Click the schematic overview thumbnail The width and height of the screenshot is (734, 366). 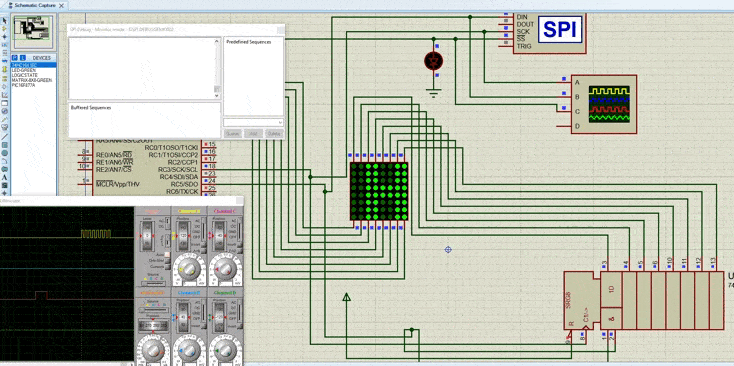point(33,31)
